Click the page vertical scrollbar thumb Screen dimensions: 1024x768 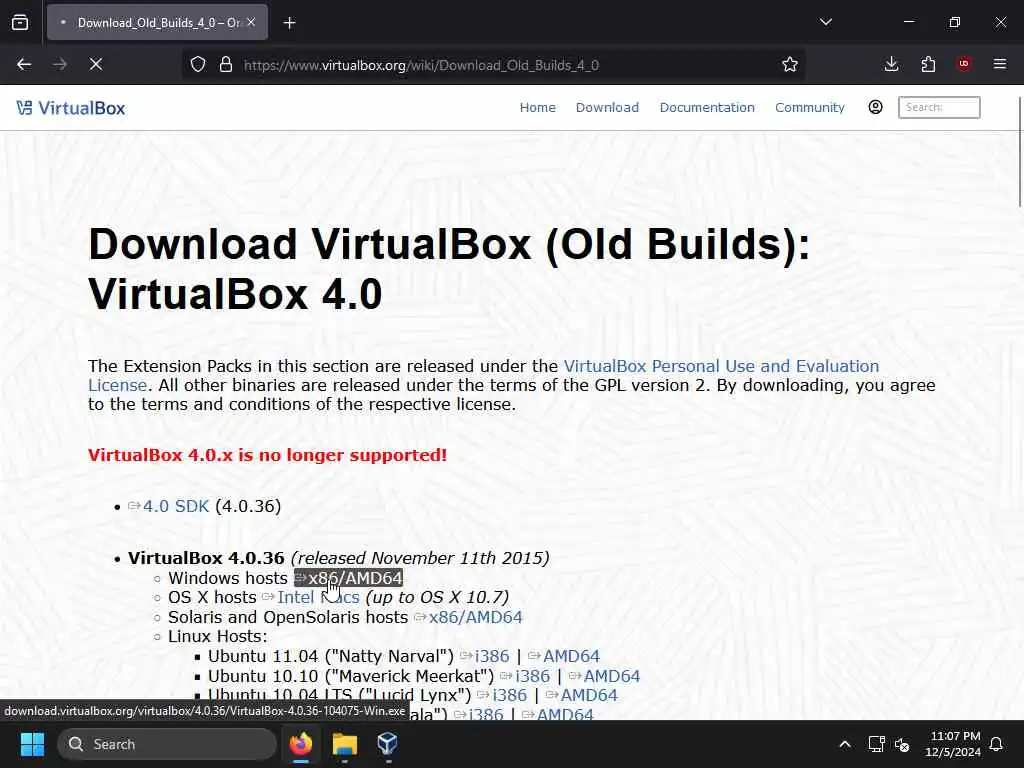pos(1019,152)
